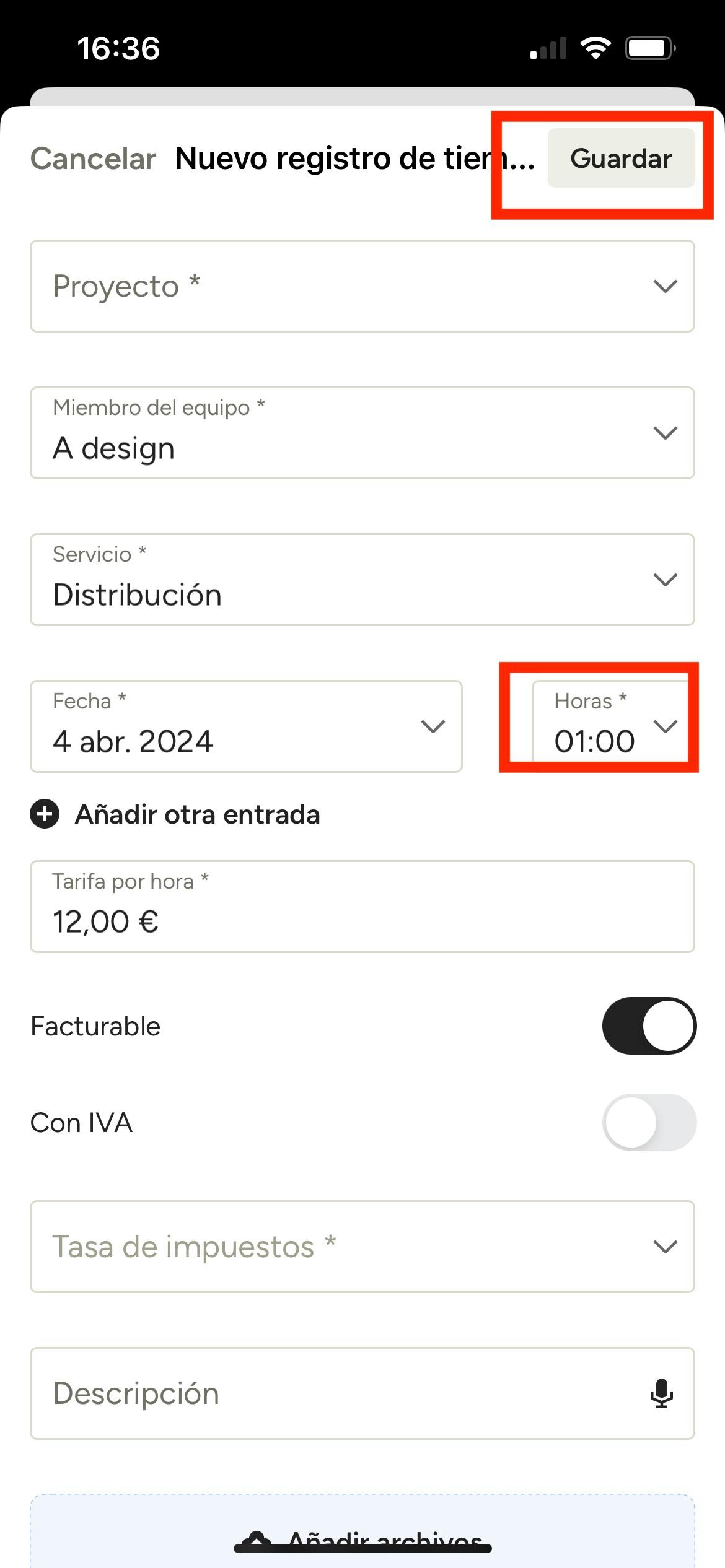The height and width of the screenshot is (1568, 725).
Task: Tap the microphone icon in Descripción
Action: click(661, 1393)
